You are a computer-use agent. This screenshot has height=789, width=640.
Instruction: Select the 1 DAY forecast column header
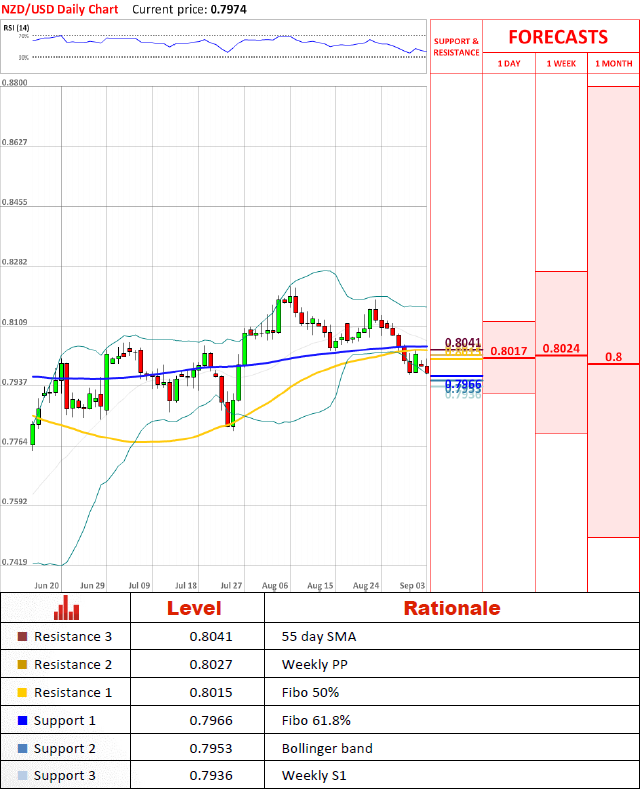click(508, 64)
